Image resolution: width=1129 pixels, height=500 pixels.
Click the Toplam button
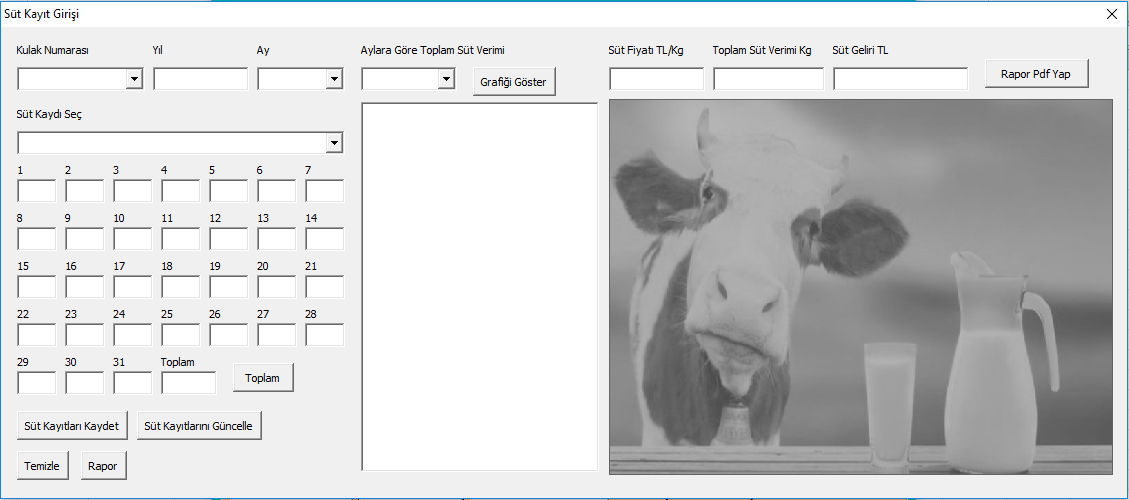pos(263,378)
